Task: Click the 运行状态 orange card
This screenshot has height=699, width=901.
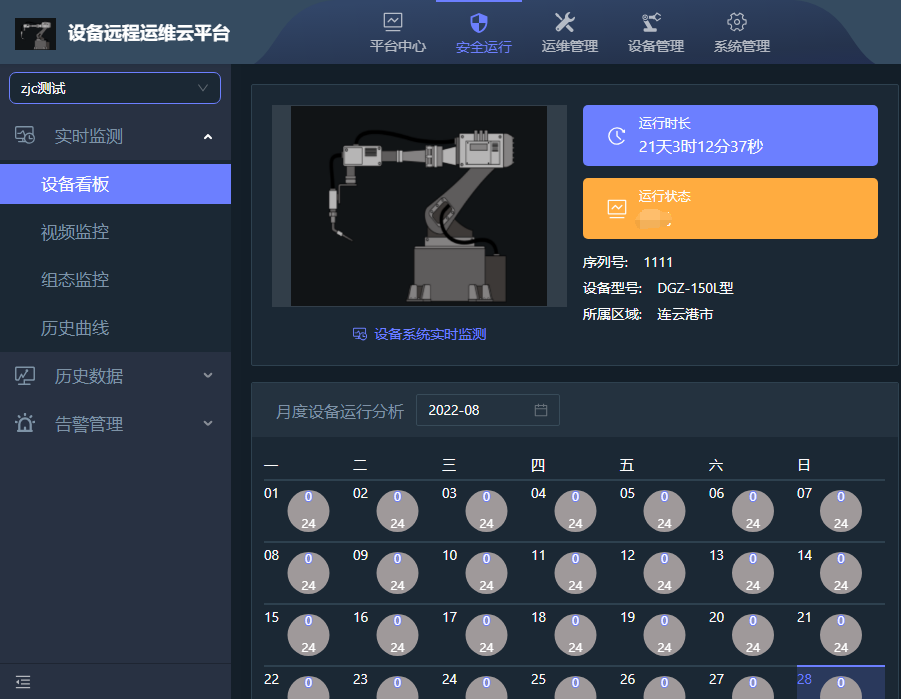Action: click(730, 208)
